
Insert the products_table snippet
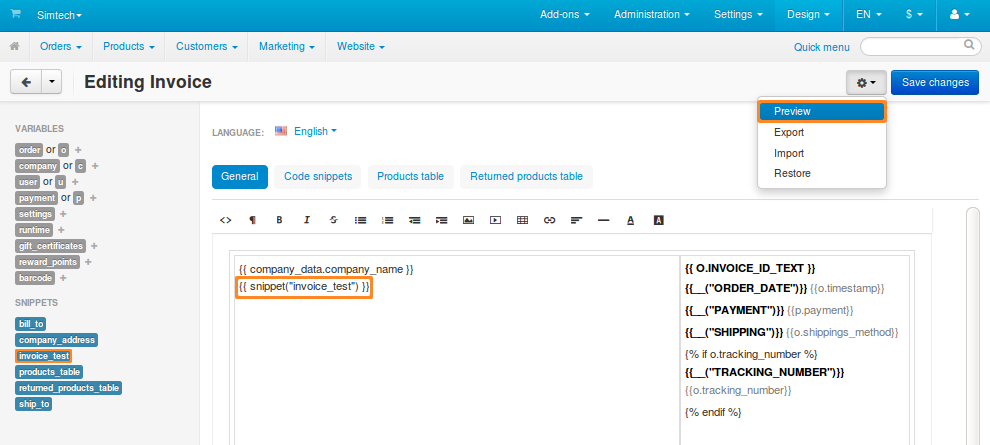(x=49, y=372)
